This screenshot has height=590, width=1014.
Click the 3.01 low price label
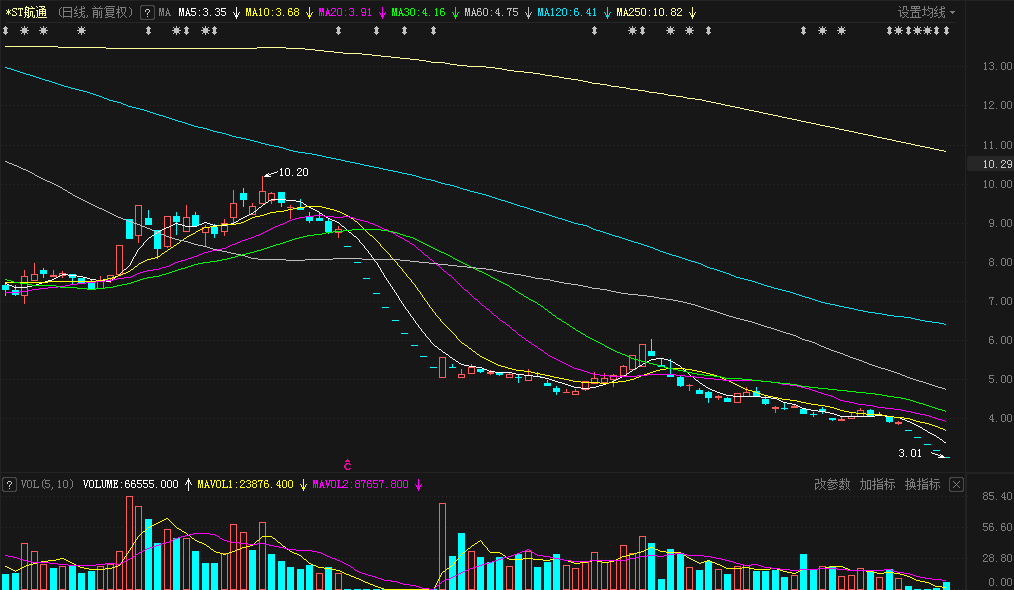[909, 453]
